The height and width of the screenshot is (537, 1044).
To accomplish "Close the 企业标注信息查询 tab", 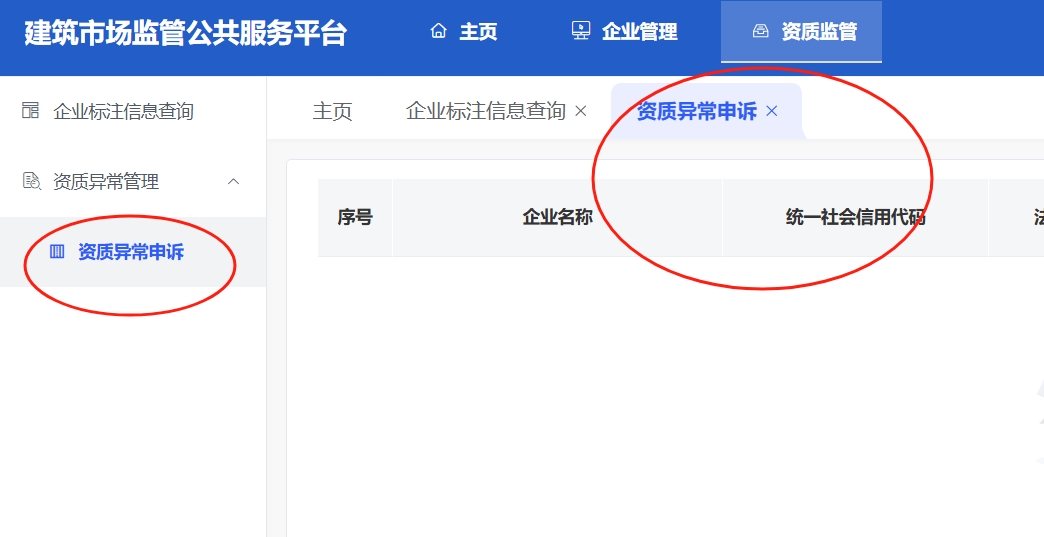I will pos(581,111).
